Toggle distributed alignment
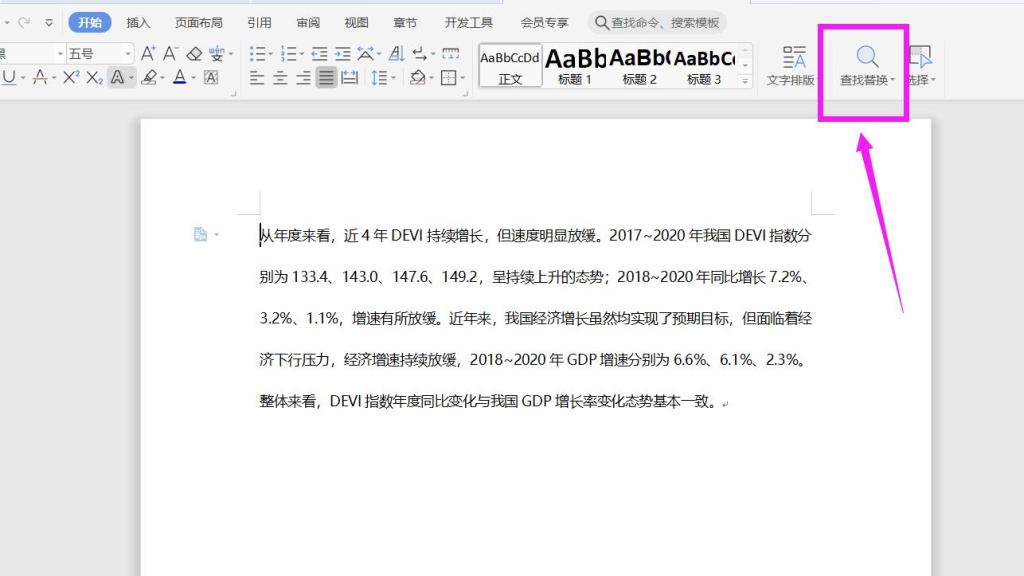This screenshot has width=1024, height=576. [350, 78]
